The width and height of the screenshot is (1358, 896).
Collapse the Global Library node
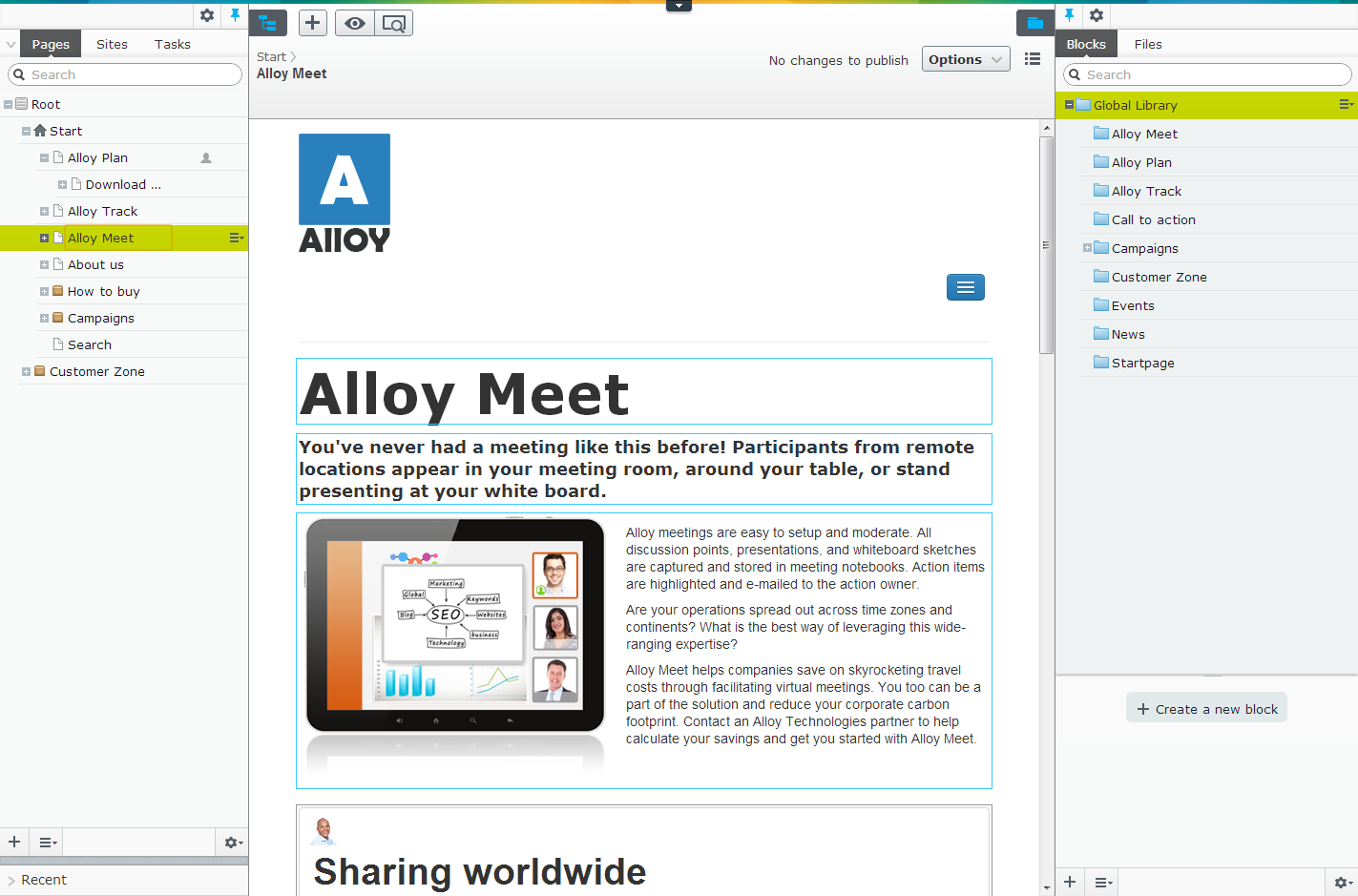1069,105
